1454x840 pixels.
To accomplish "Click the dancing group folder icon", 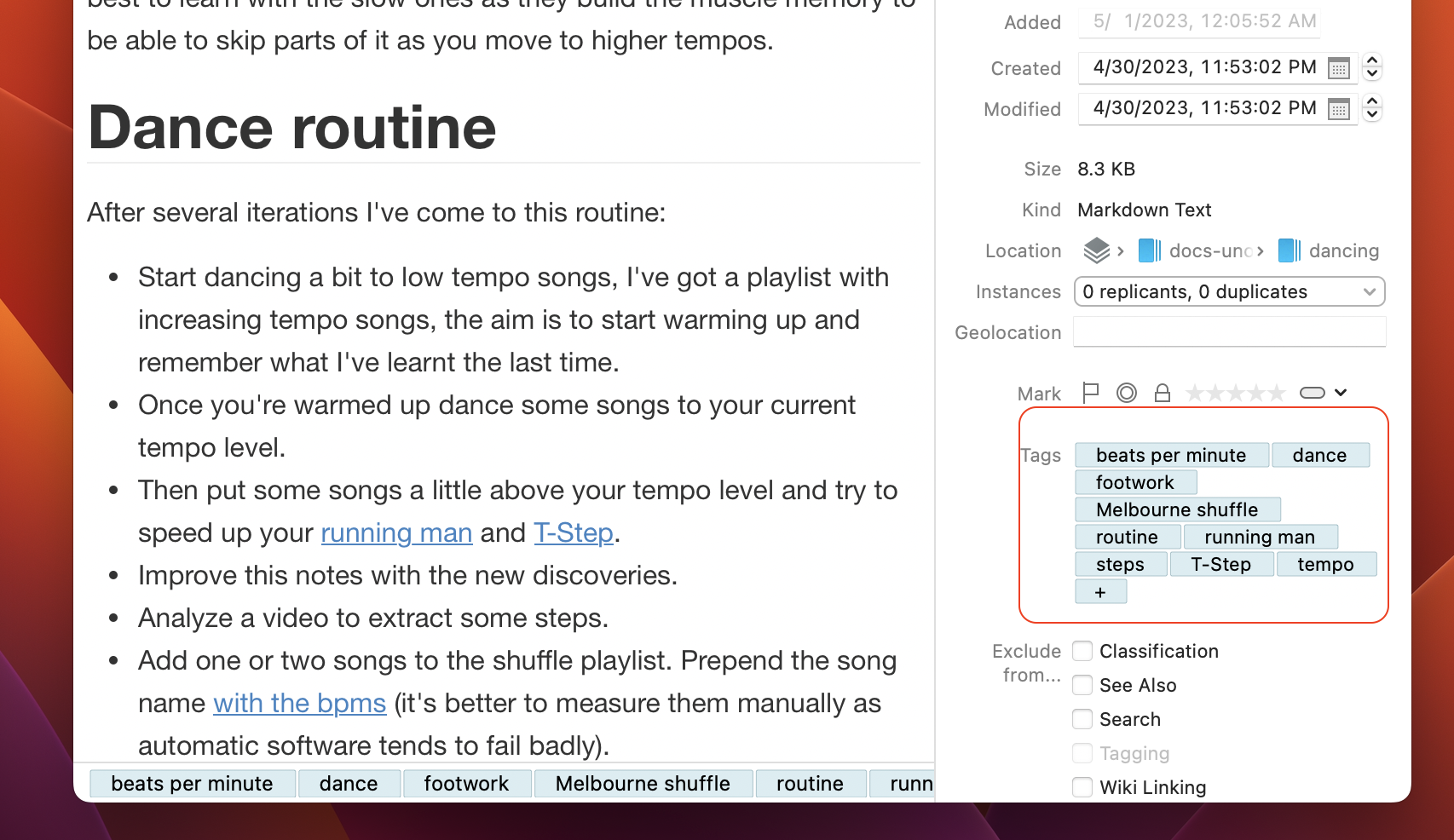I will pos(1289,250).
